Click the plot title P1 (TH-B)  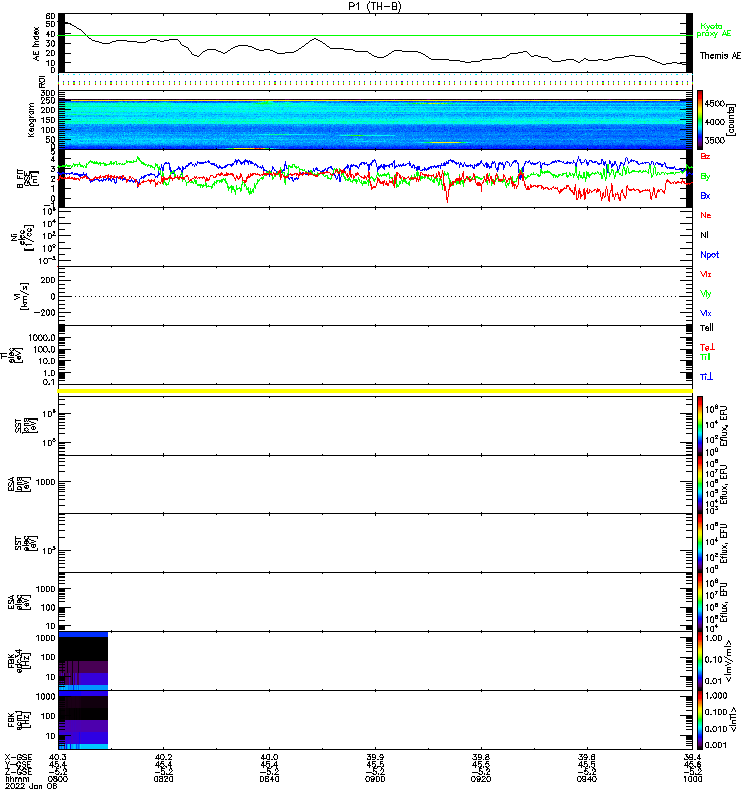374,6
